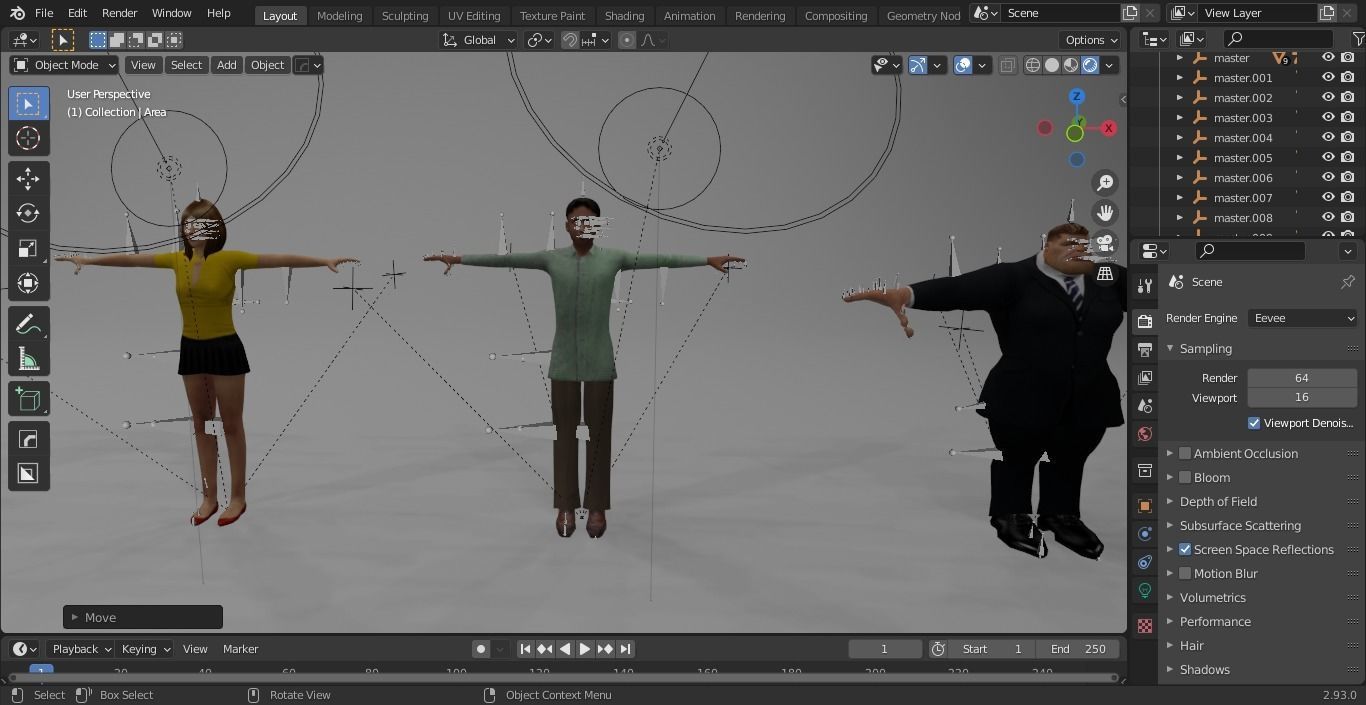
Task: Switch to rendered viewport shading
Action: tap(1090, 65)
